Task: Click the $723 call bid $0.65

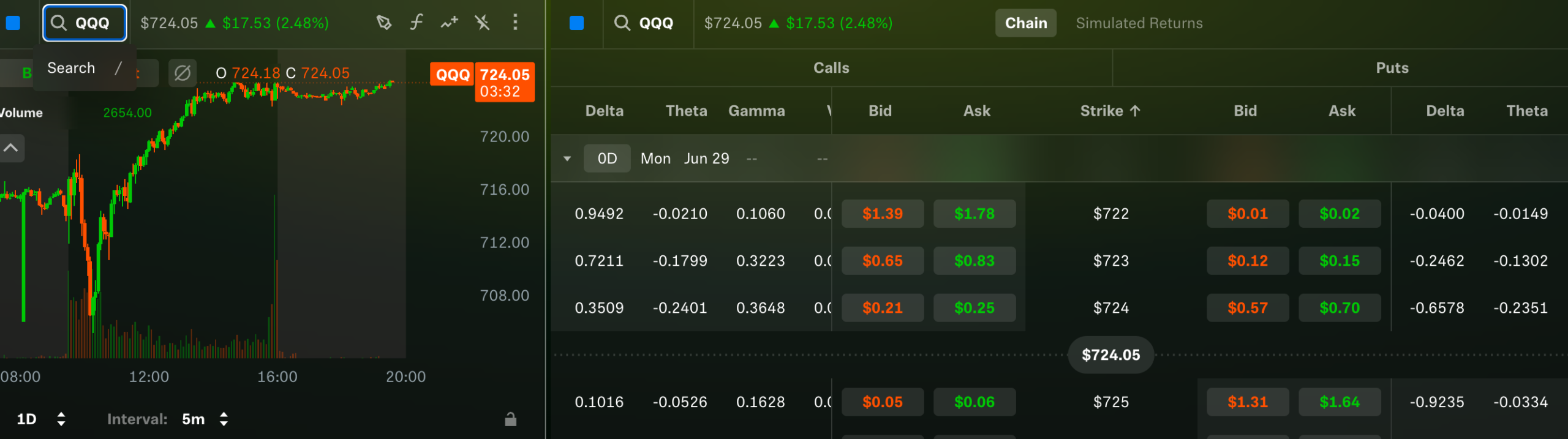Action: [x=883, y=261]
